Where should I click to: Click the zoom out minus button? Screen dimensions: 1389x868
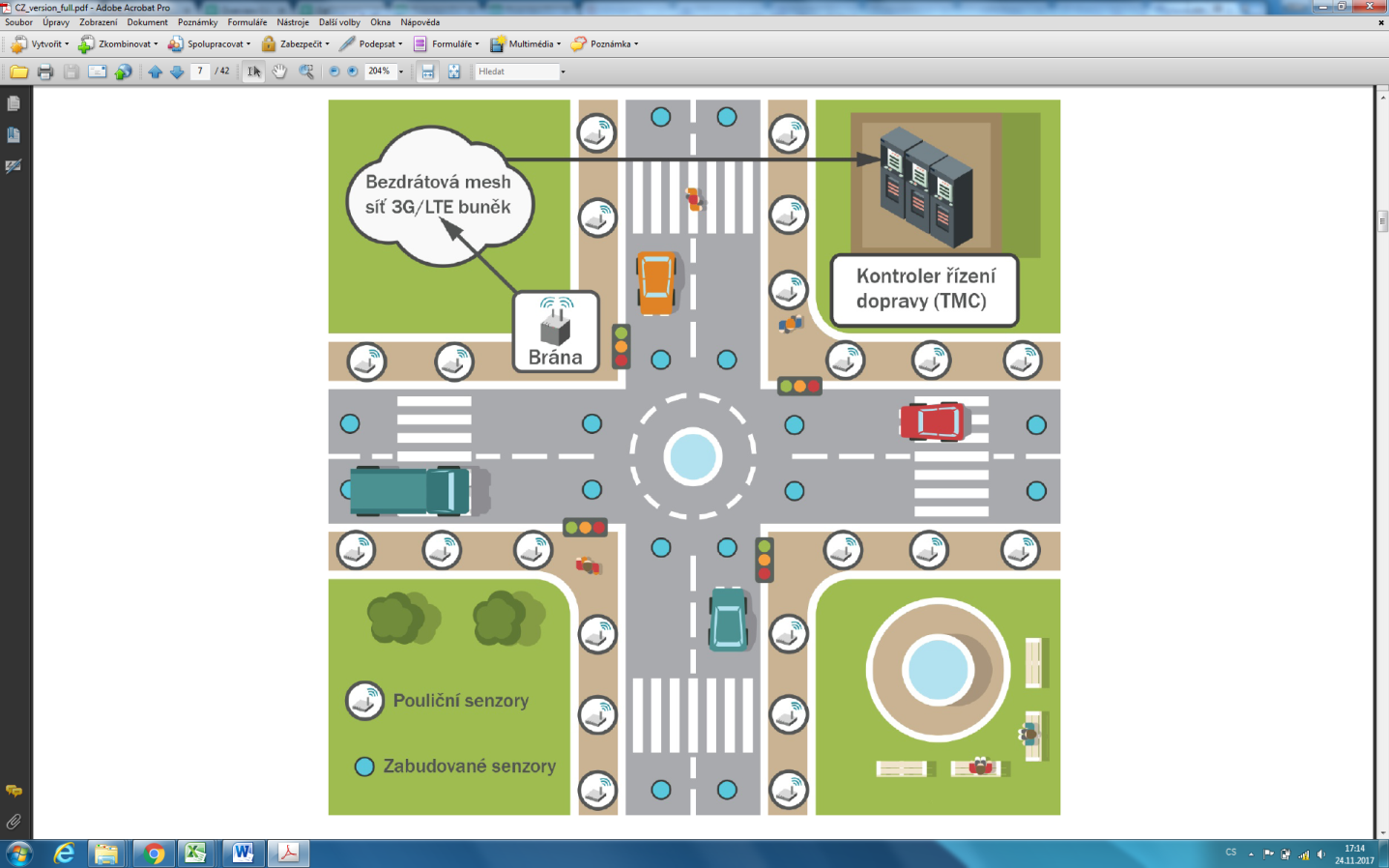pyautogui.click(x=334, y=72)
